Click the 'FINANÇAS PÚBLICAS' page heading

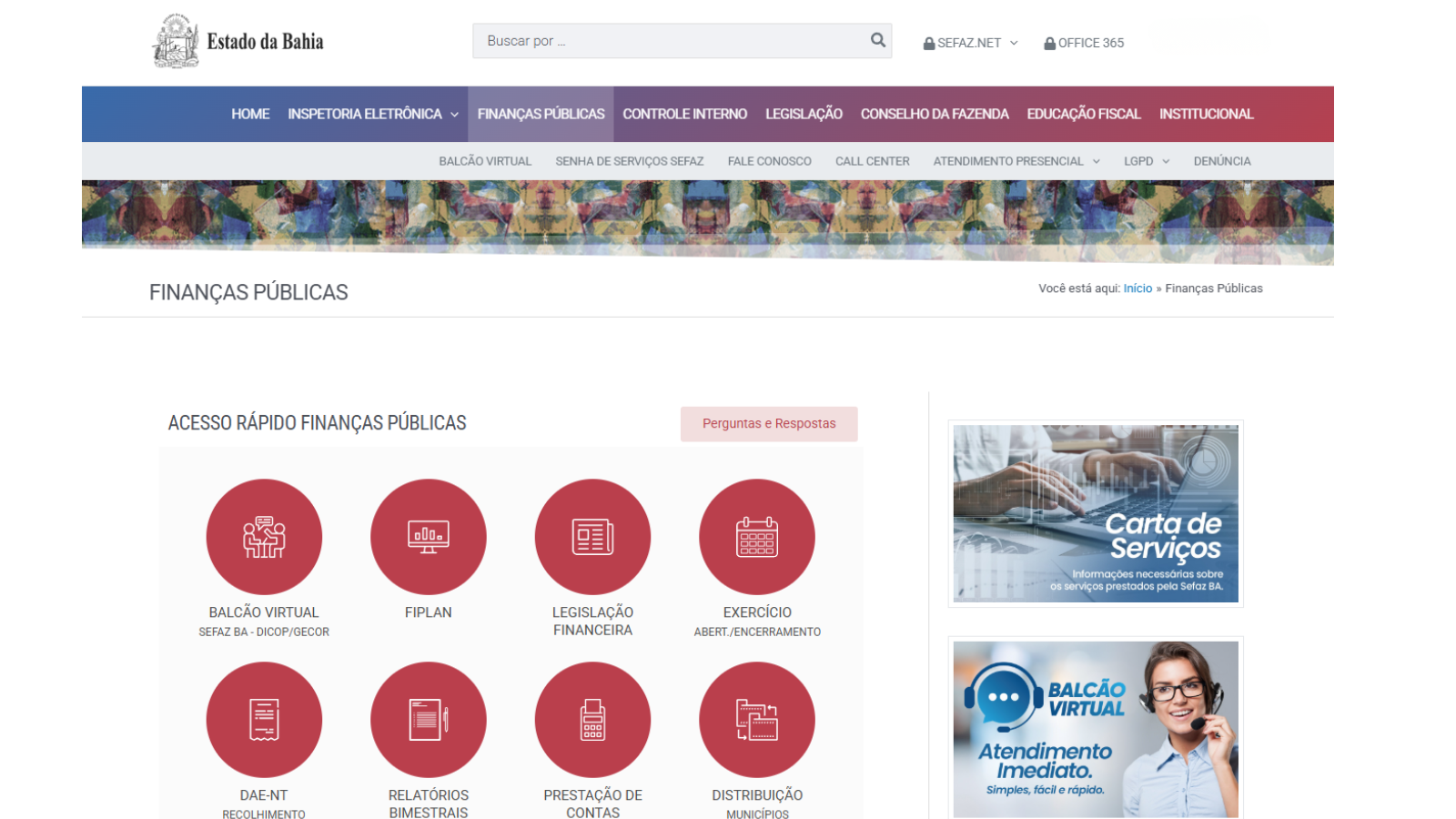(248, 292)
